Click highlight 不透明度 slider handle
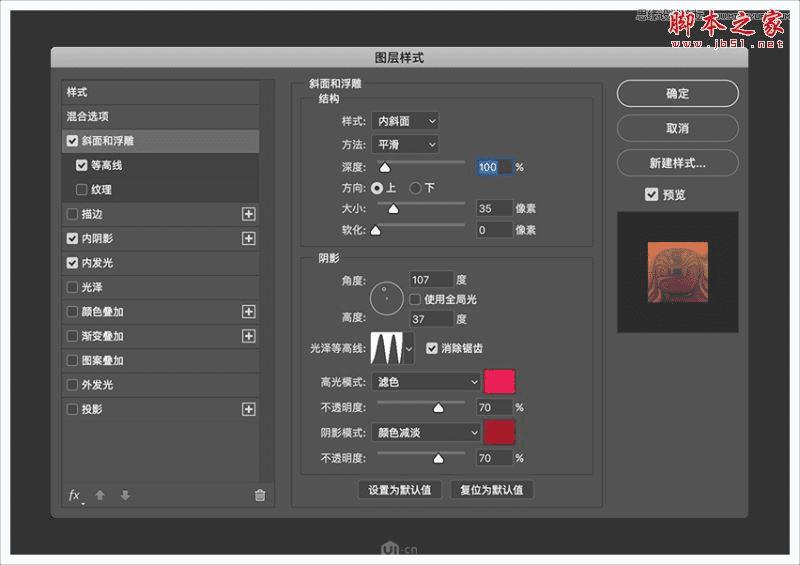This screenshot has height=565, width=800. tap(438, 408)
